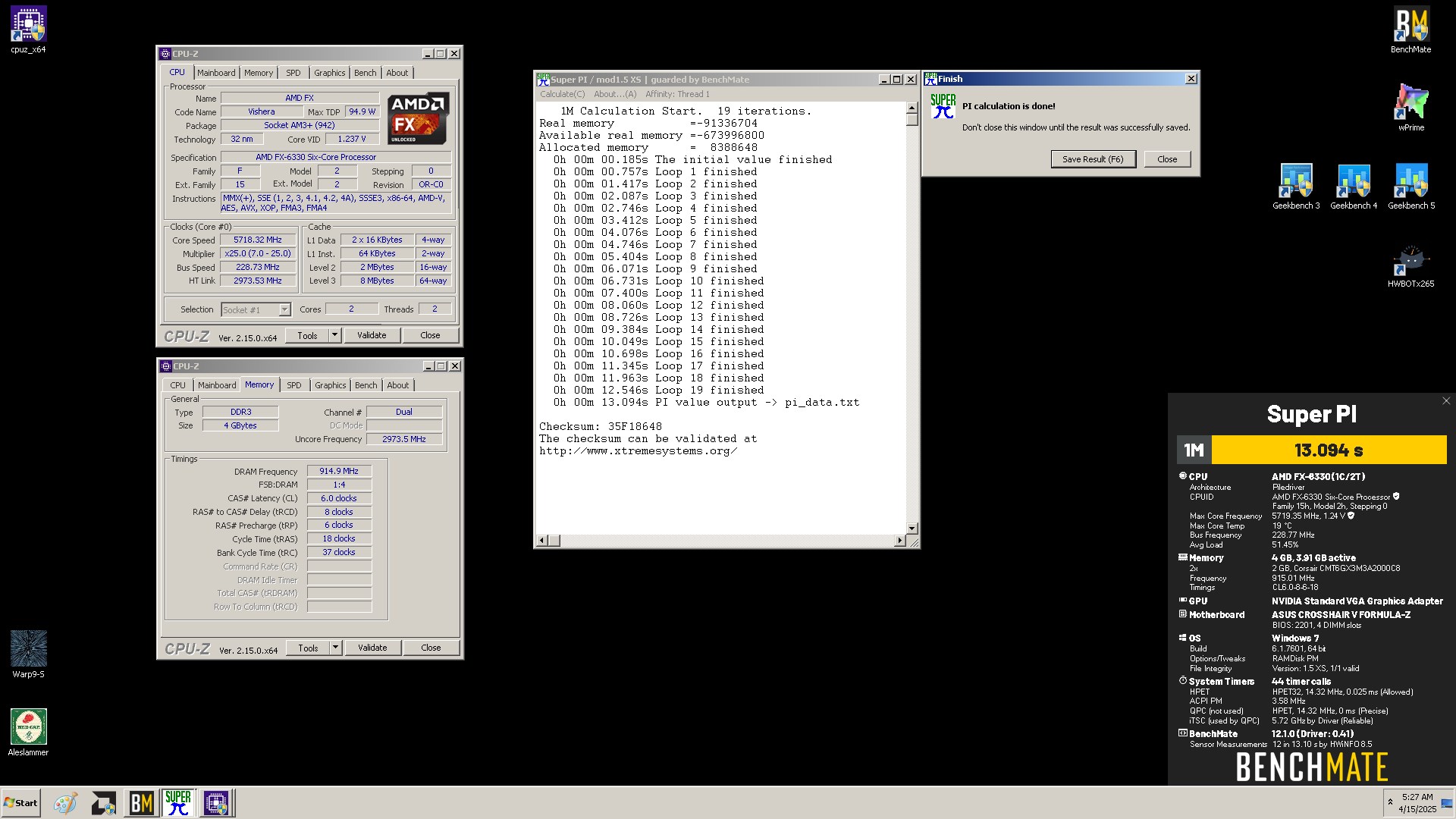Switch to Memory tab in upper CPU-Z

coord(259,73)
